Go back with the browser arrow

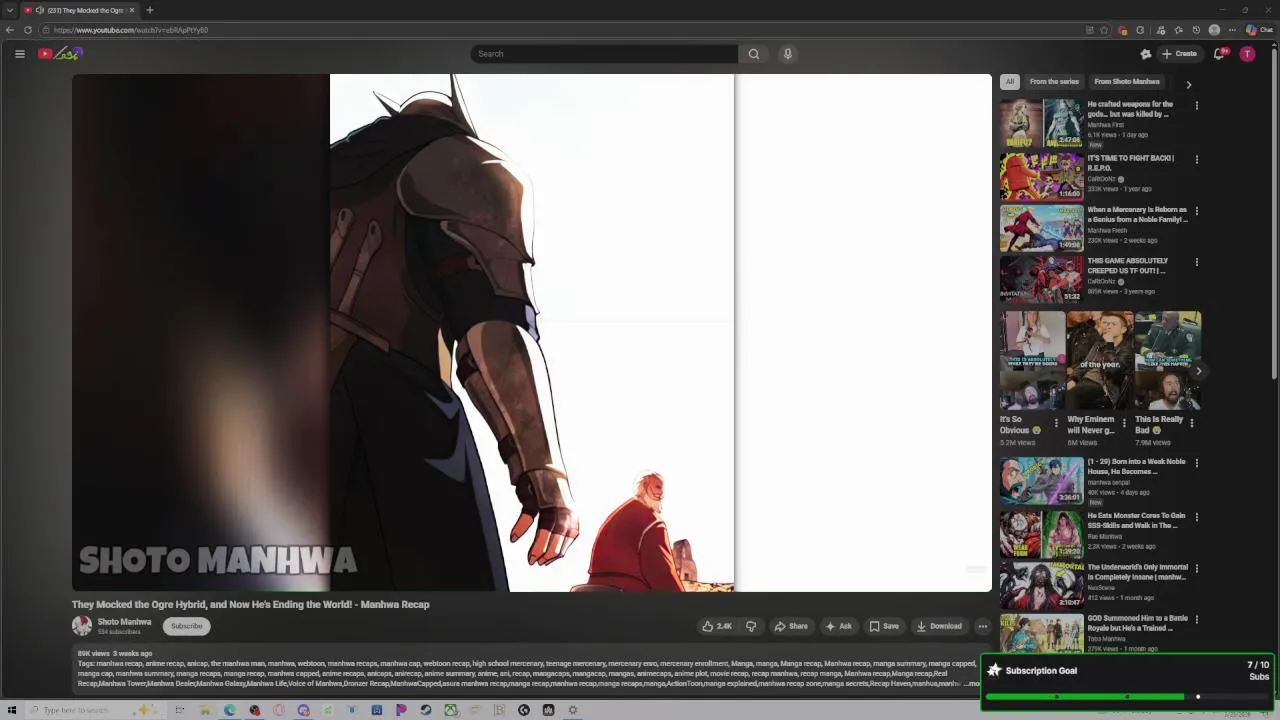(x=10, y=30)
